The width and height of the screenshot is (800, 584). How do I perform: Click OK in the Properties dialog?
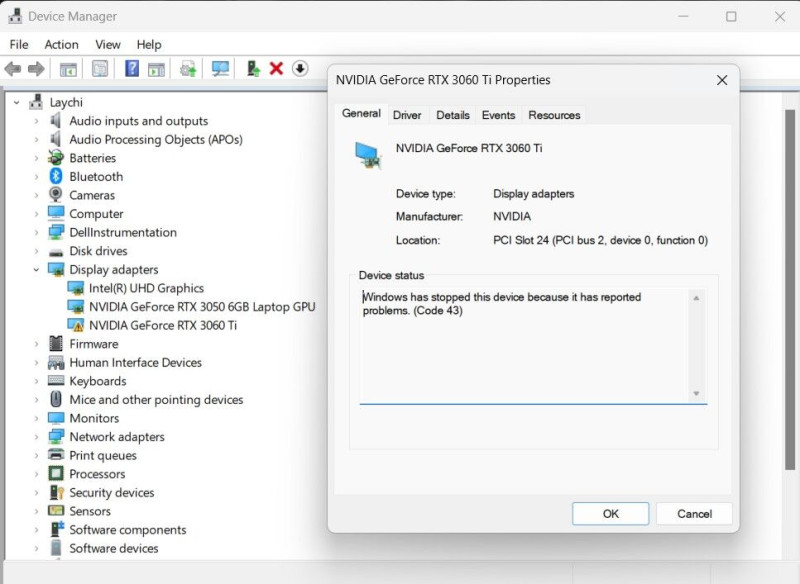click(611, 514)
